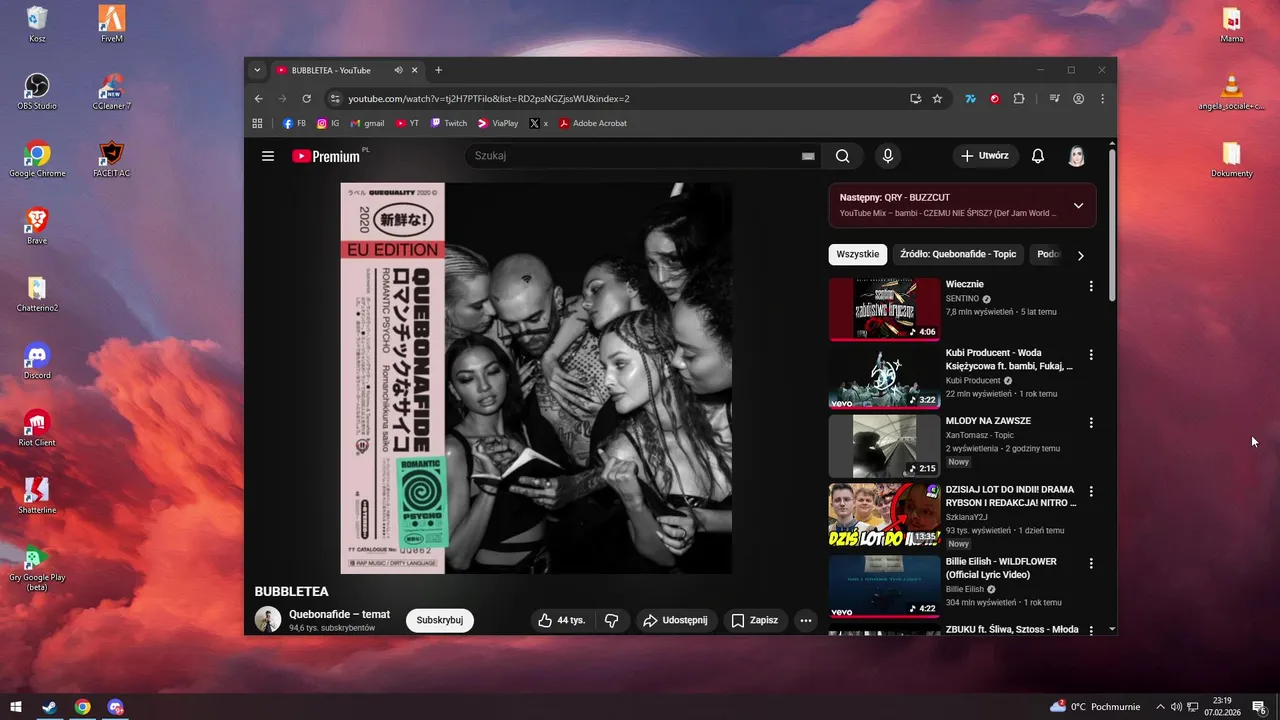The height and width of the screenshot is (720, 1280).
Task: Open the red extension icon in the Chrome toolbar
Action: (x=995, y=99)
